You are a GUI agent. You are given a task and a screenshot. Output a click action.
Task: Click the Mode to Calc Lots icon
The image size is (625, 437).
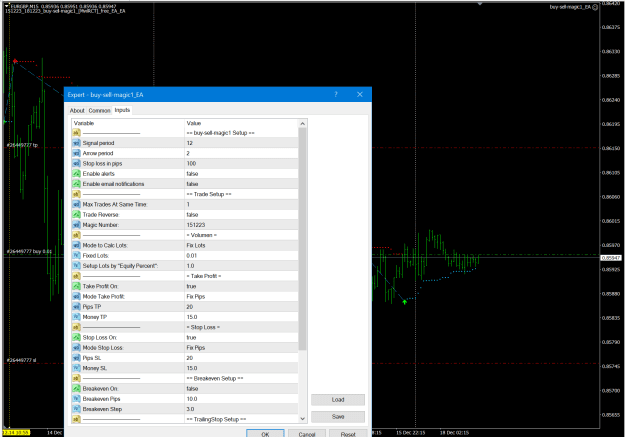click(x=76, y=245)
